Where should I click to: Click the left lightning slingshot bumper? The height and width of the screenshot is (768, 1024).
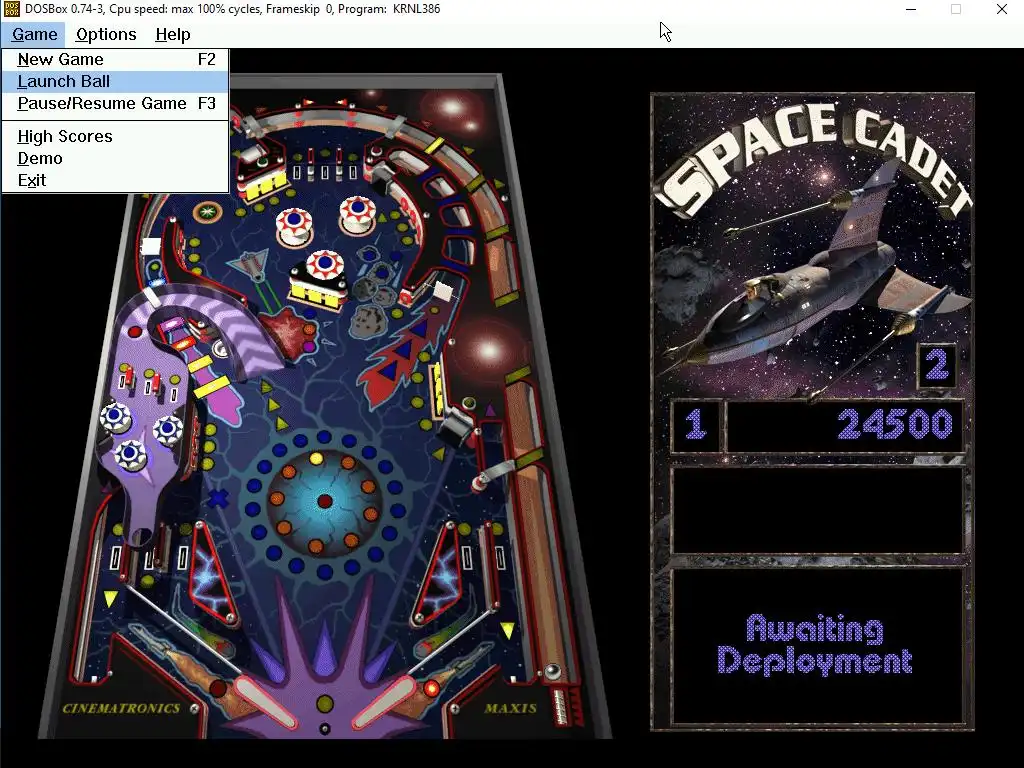click(x=212, y=575)
